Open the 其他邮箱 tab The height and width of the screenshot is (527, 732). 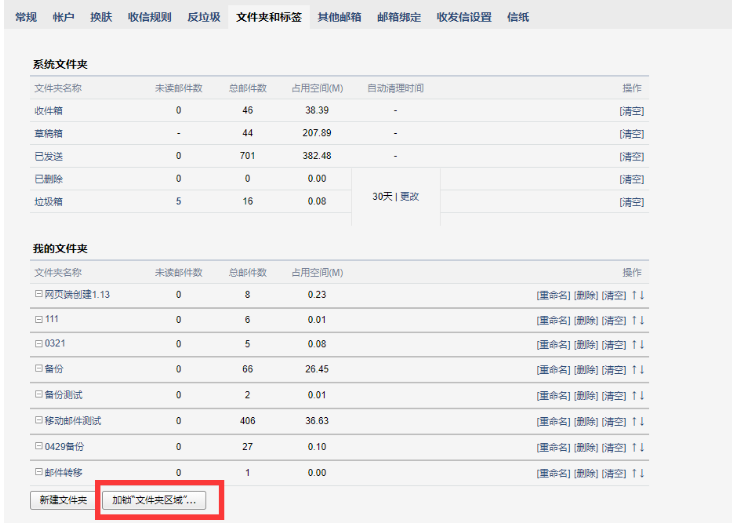coord(339,17)
